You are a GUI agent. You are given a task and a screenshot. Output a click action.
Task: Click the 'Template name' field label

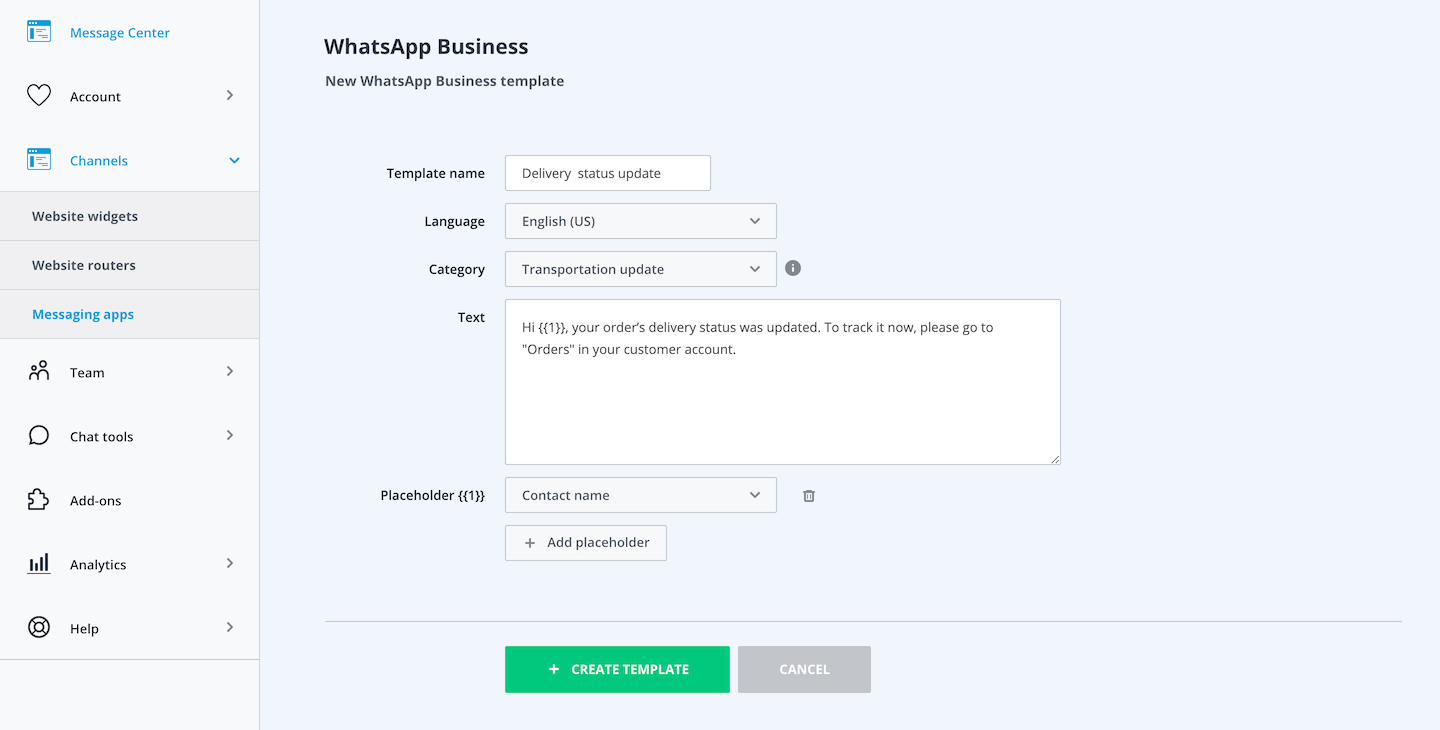pyautogui.click(x=436, y=173)
